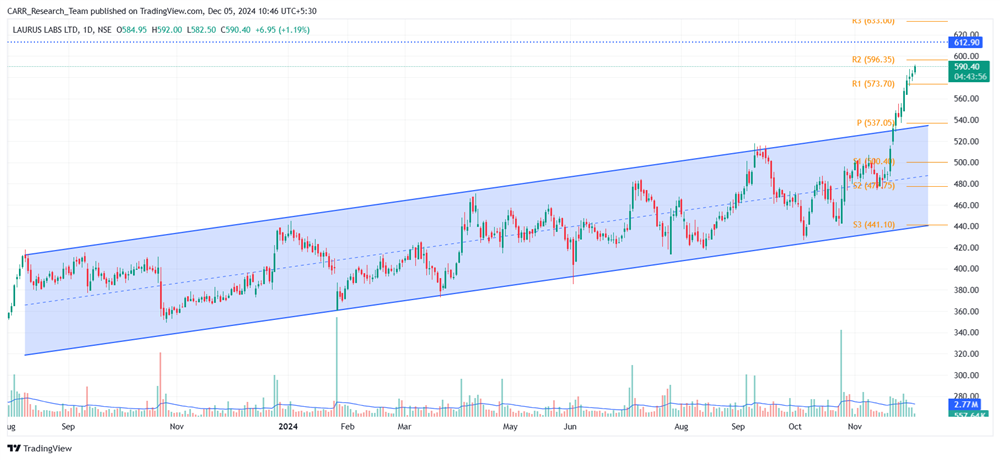Image resolution: width=1000 pixels, height=460 pixels.
Task: Click 340.00 on the price axis
Action: 966,333
